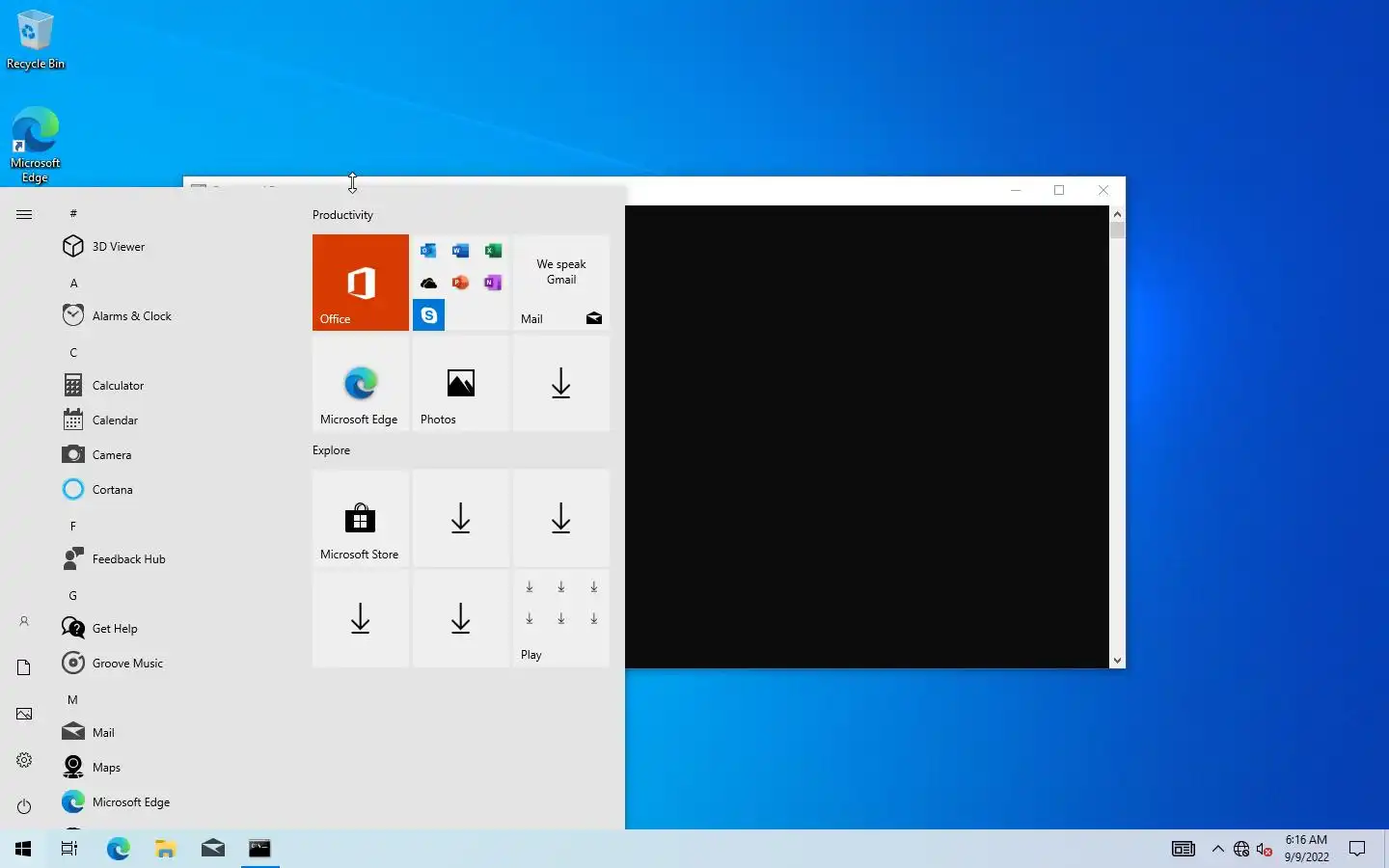Select the Productivity group heading

342,215
